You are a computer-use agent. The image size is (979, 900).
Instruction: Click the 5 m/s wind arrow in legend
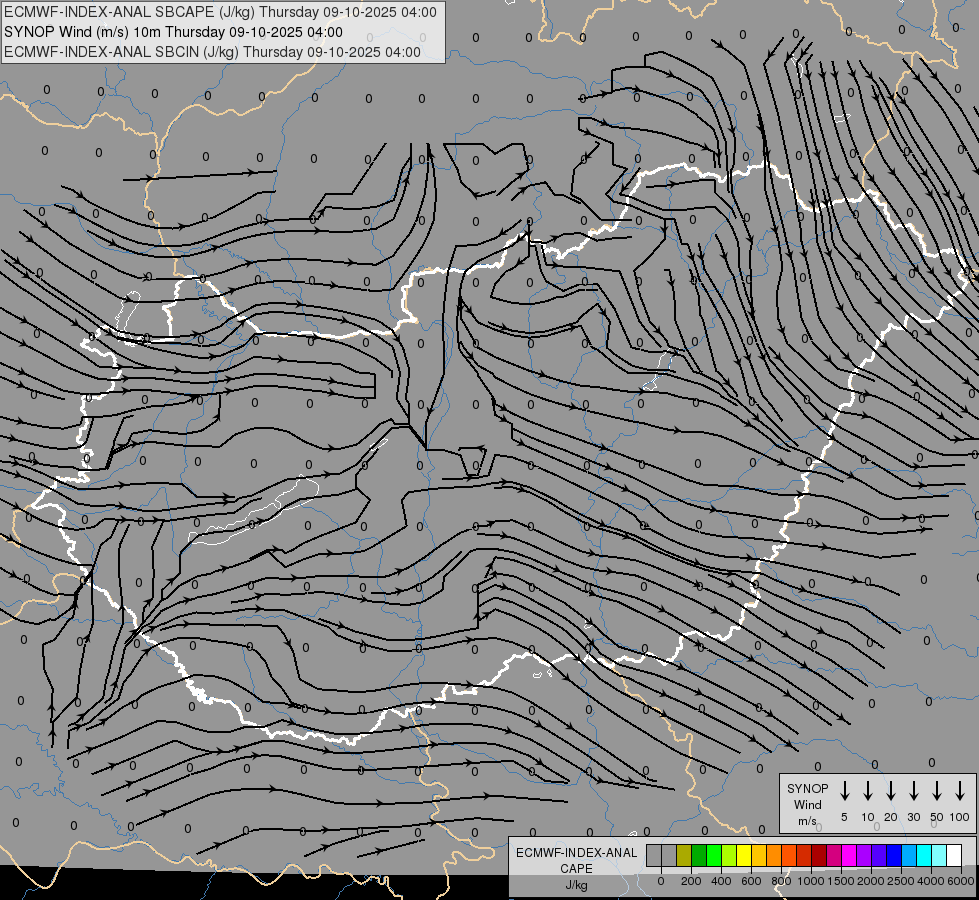[844, 790]
